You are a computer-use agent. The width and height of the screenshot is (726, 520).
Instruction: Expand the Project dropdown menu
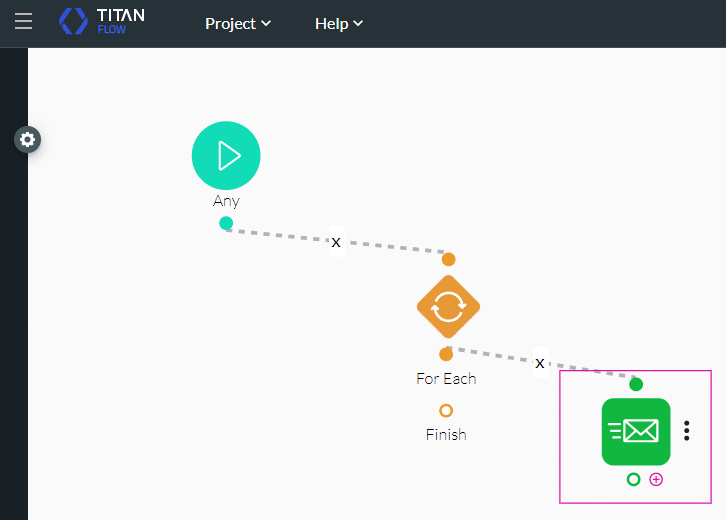[238, 23]
